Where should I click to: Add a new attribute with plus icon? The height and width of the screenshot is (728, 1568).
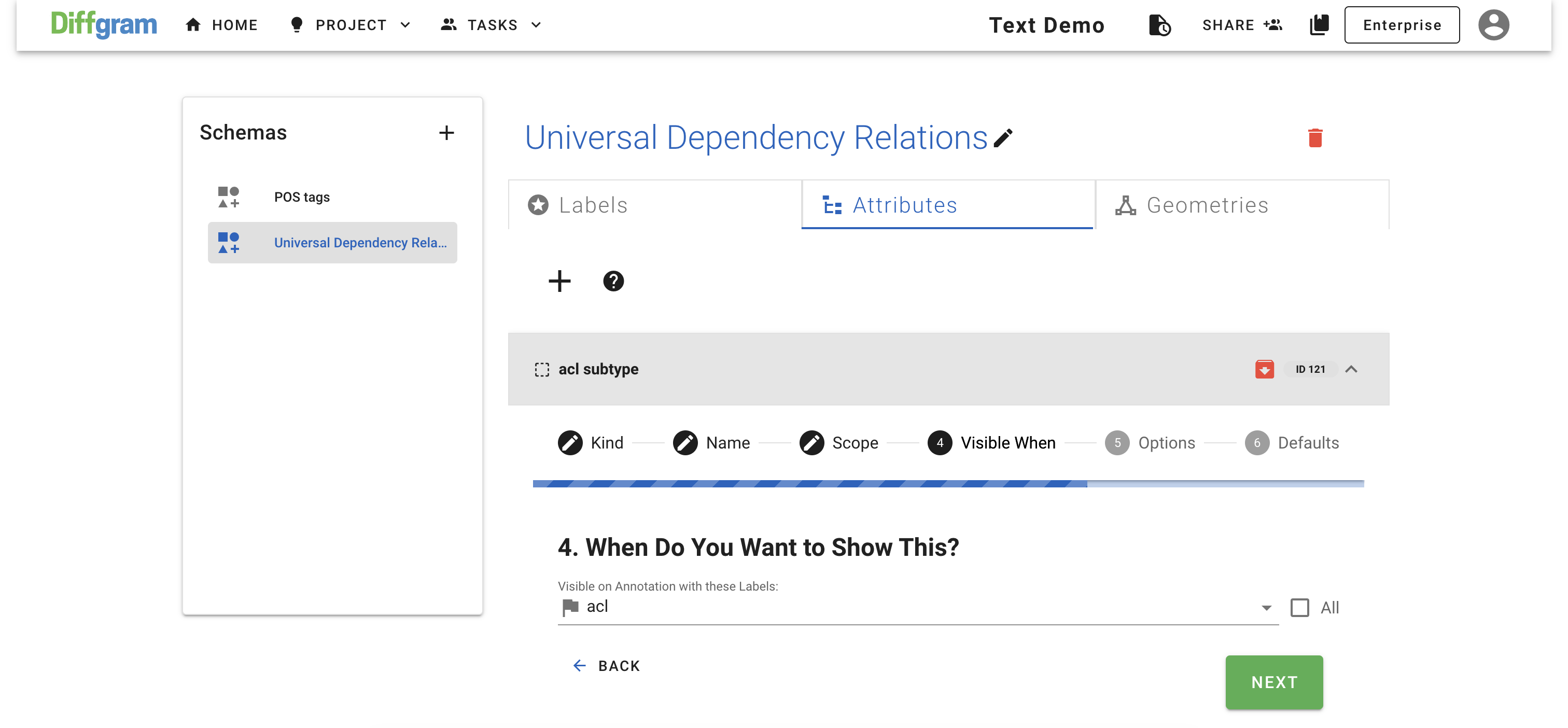point(559,281)
